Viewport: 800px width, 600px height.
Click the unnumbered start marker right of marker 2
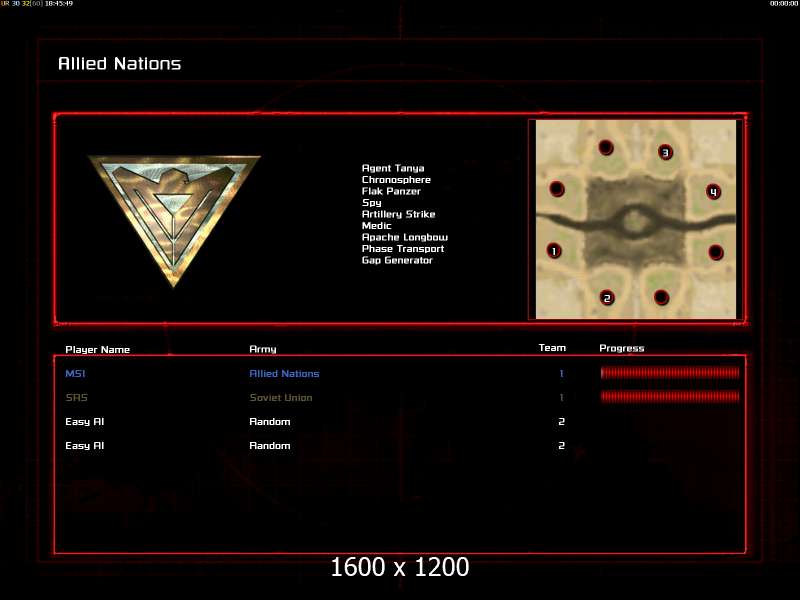(x=661, y=297)
